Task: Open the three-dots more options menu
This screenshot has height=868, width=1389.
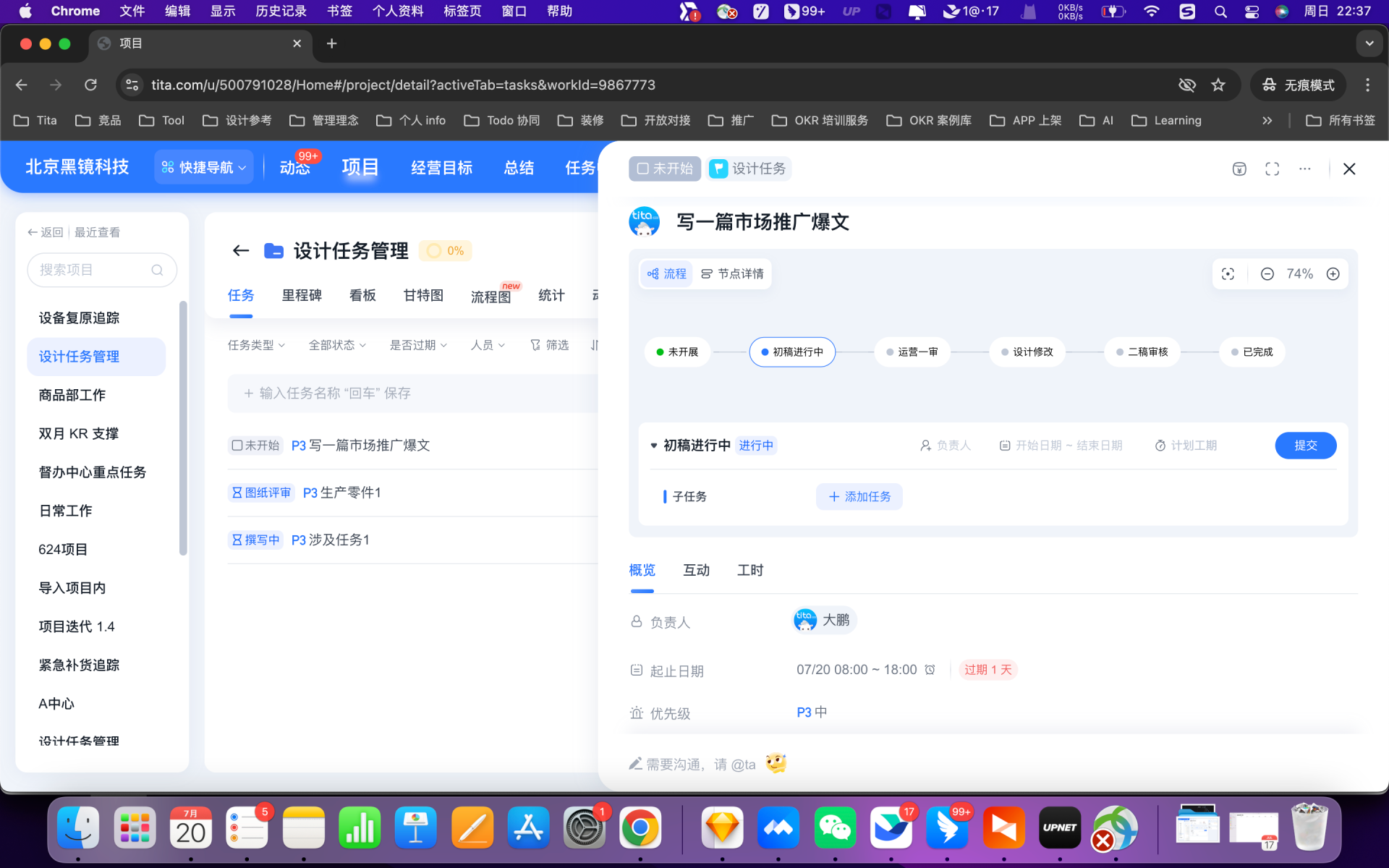Action: coord(1304,169)
